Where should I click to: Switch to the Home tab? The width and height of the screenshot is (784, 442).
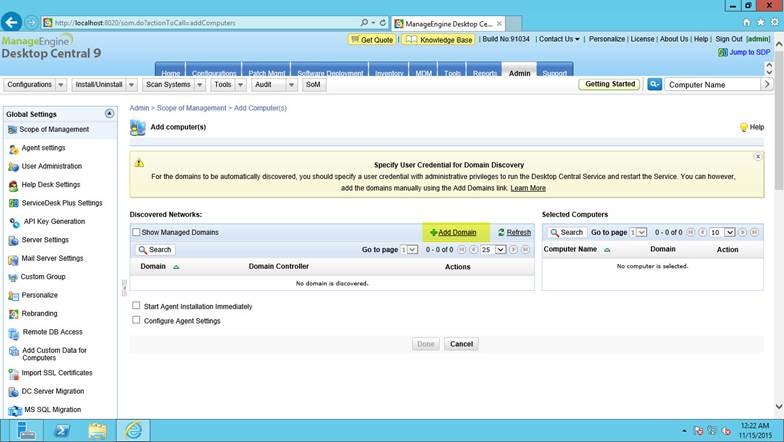[x=170, y=71]
